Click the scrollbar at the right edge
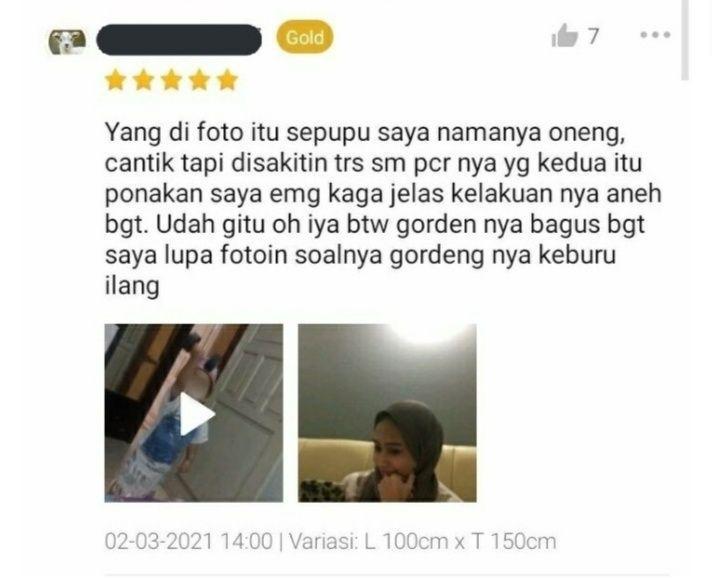This screenshot has height=580, width=712. click(686, 40)
